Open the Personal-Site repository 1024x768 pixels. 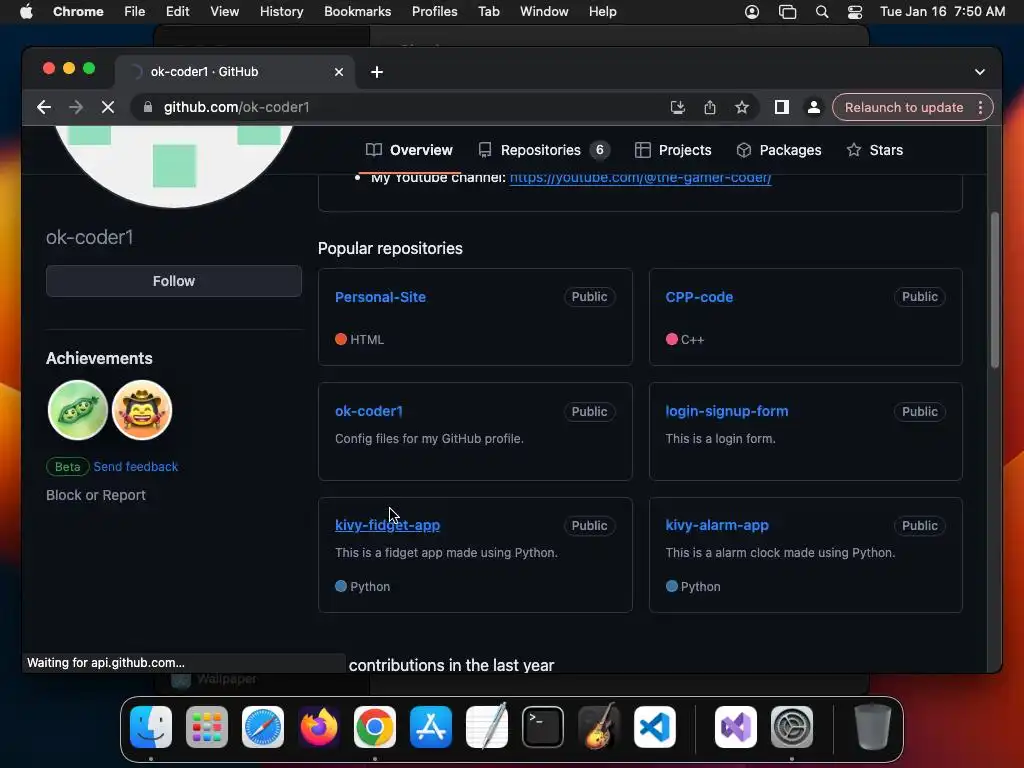pos(380,297)
